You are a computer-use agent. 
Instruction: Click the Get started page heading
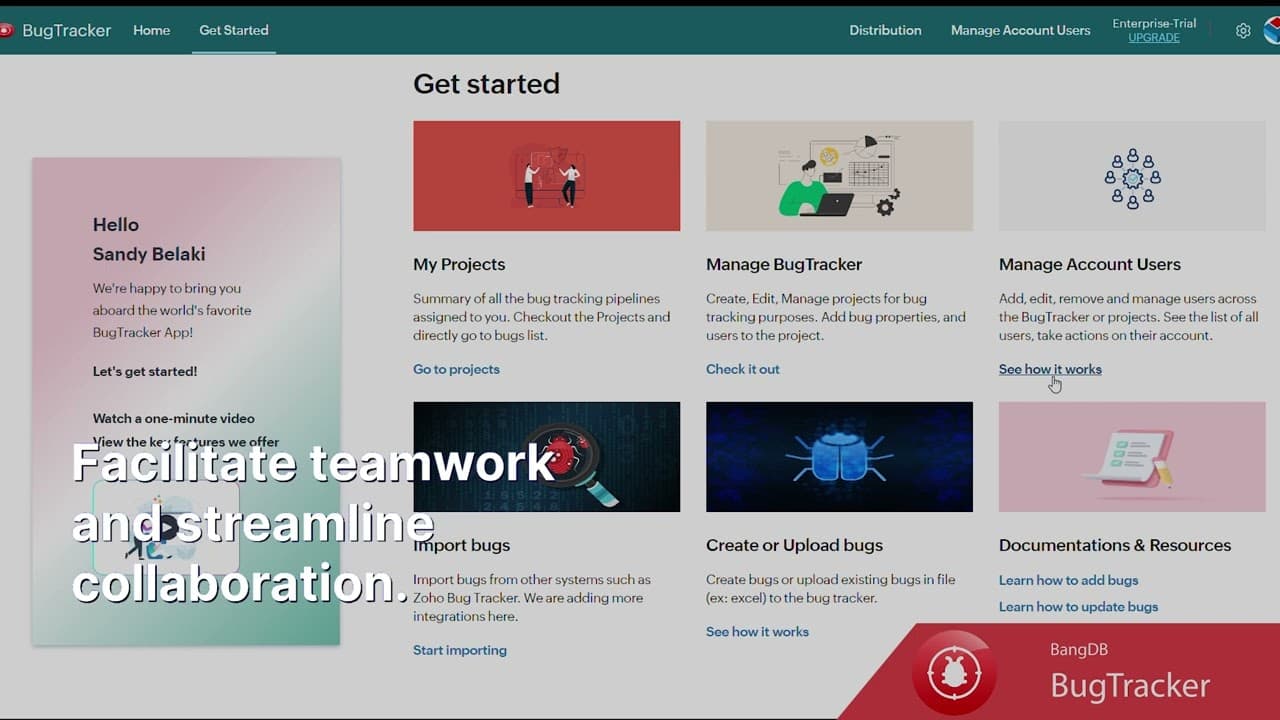(486, 84)
